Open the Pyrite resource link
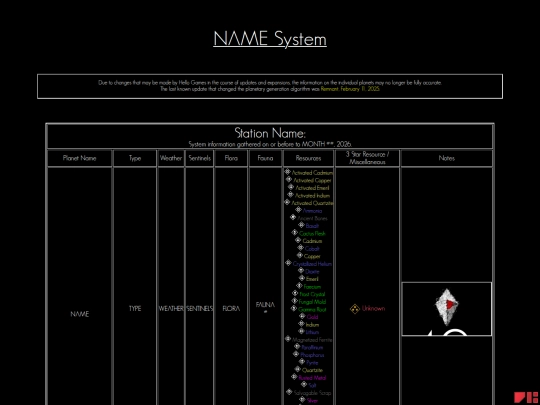 click(312, 363)
